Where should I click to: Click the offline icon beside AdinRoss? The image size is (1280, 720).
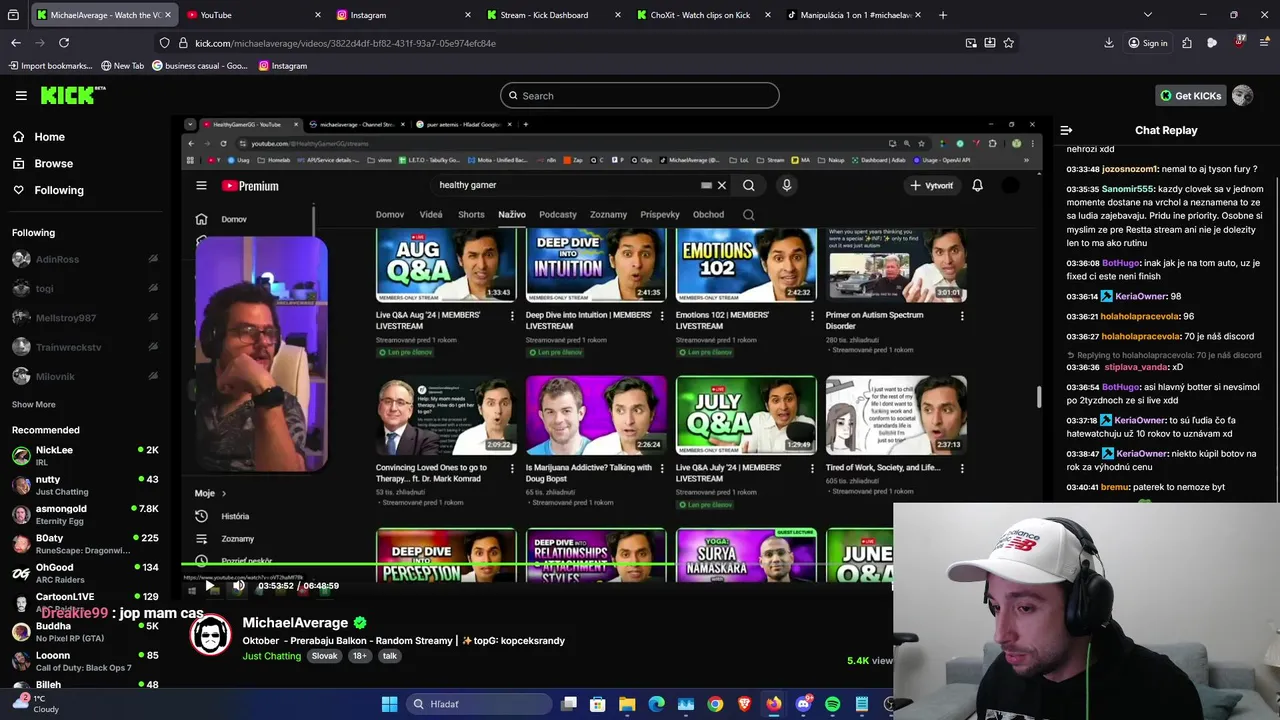point(153,259)
